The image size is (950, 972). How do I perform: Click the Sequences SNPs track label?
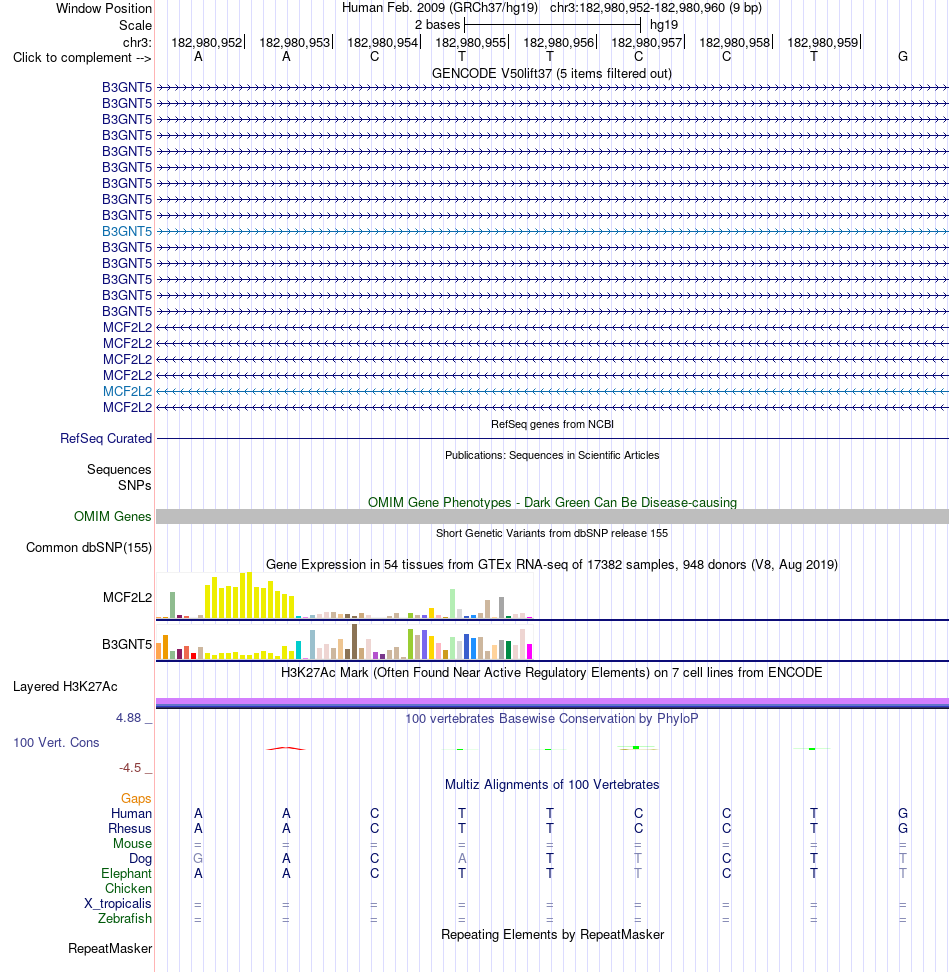click(119, 477)
